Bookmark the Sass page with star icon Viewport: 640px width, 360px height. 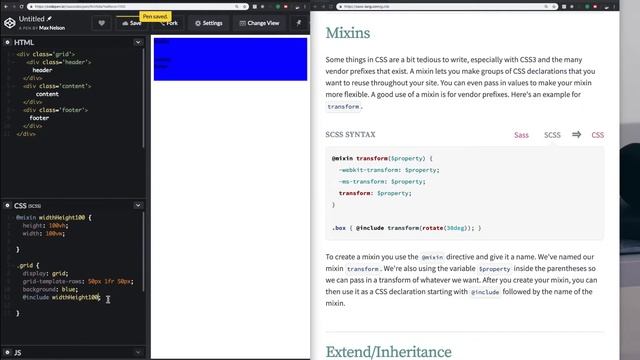[554, 7]
